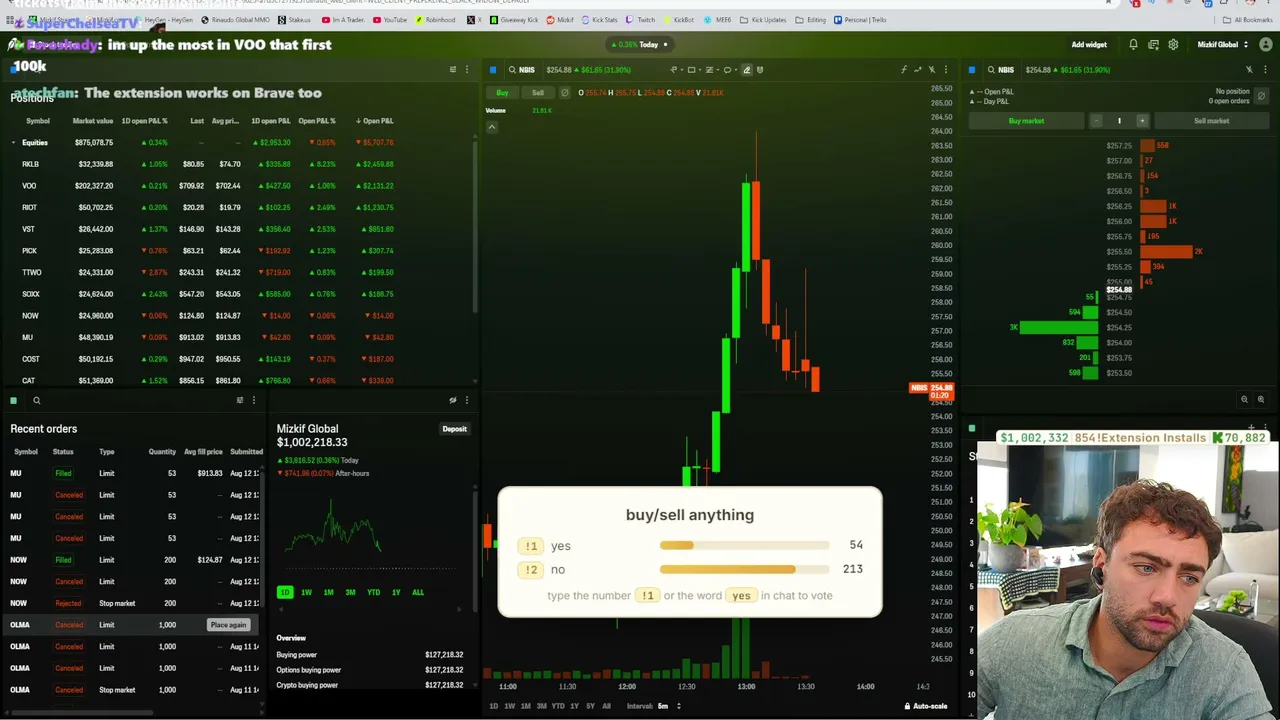Image resolution: width=1280 pixels, height=720 pixels.
Task: Increase ladder order quantity with plus
Action: point(1142,121)
